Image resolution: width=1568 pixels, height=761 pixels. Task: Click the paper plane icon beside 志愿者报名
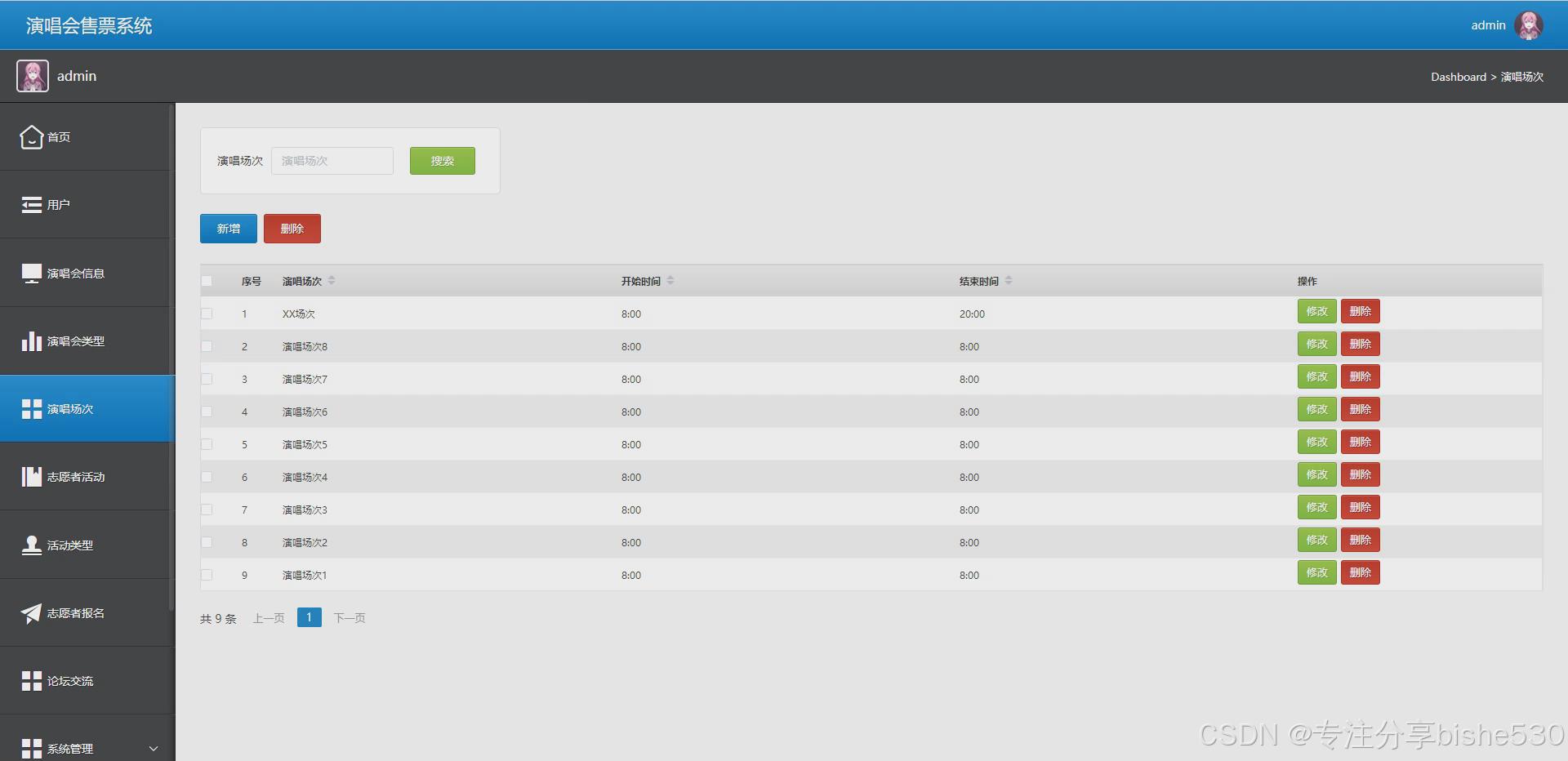(32, 613)
